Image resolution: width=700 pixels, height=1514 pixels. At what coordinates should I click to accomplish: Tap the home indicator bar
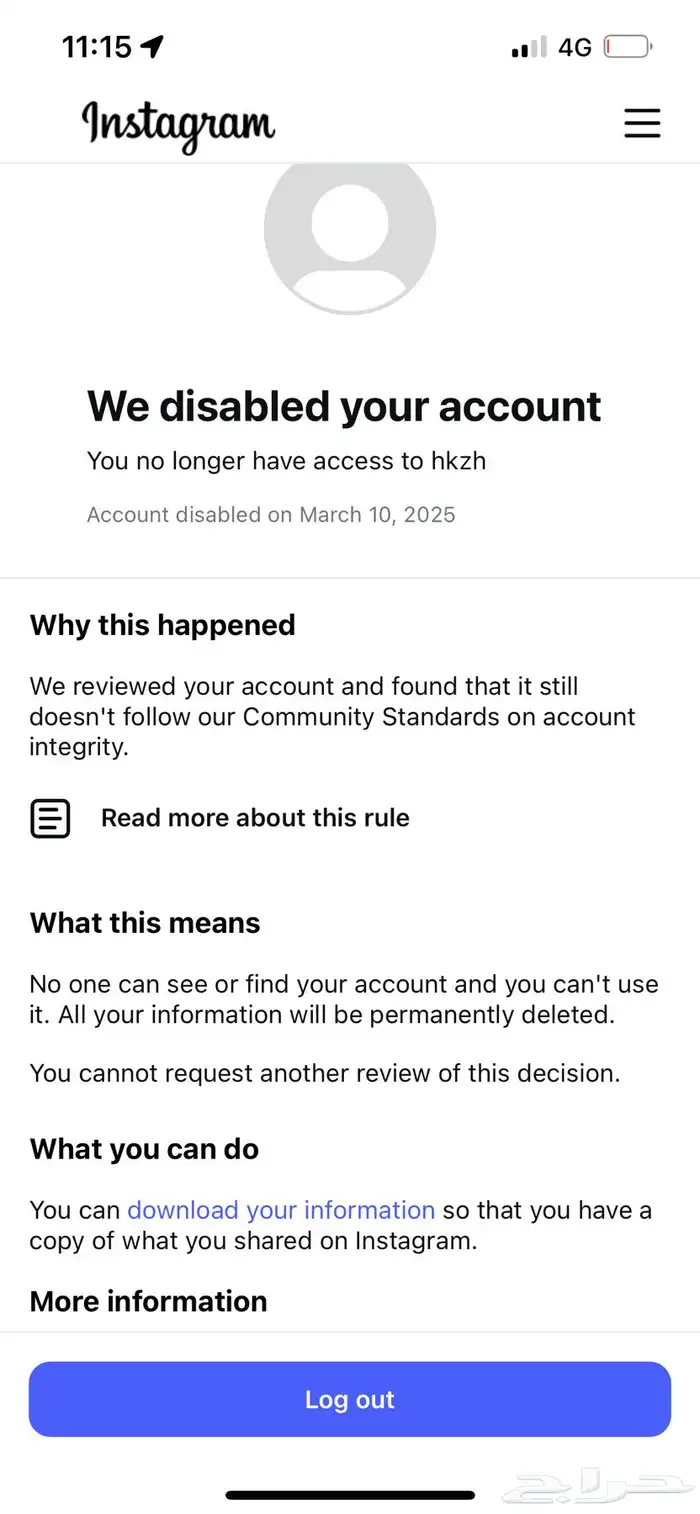(350, 1495)
